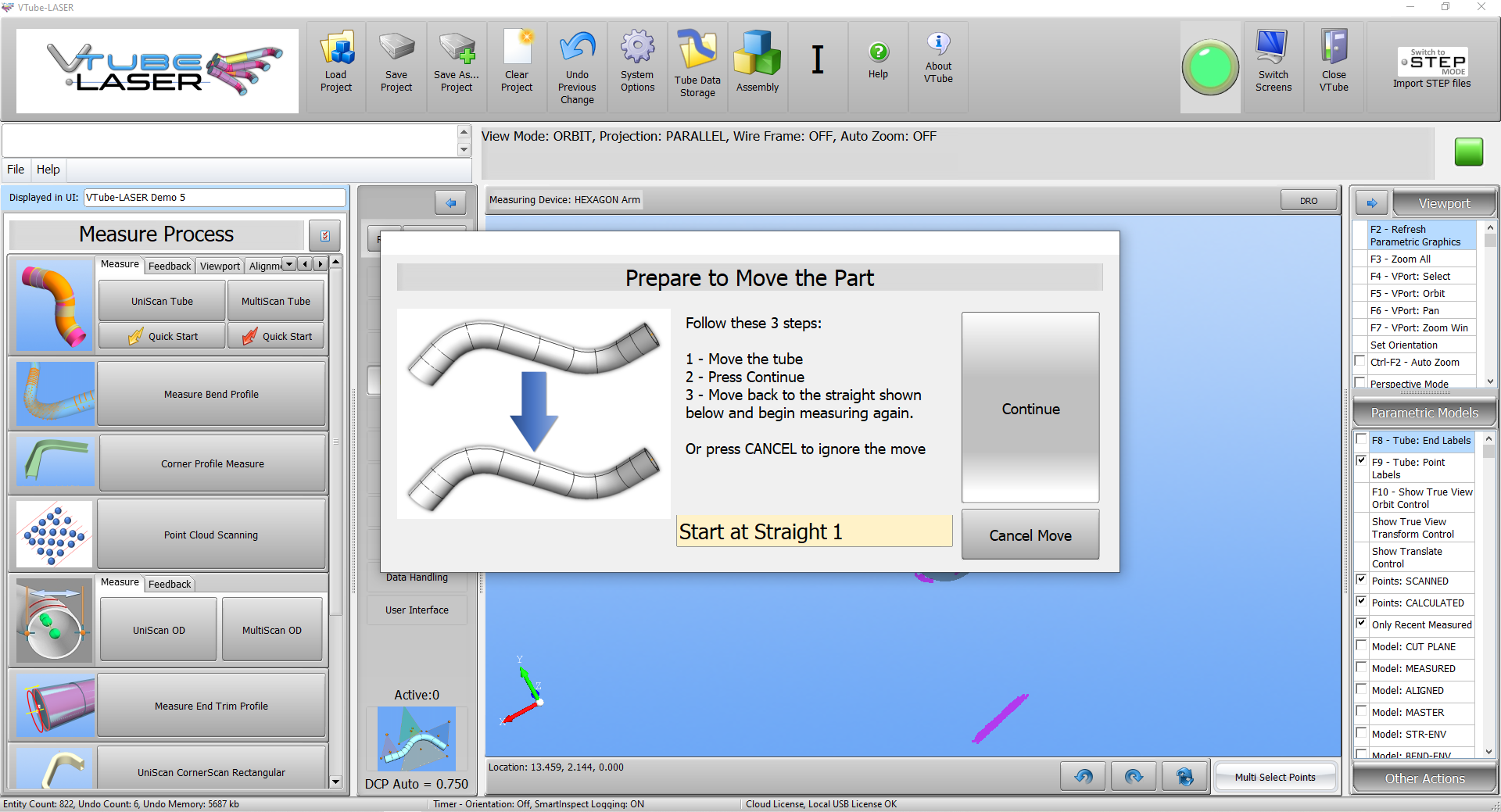Open the Viewport panel header
This screenshot has width=1501, height=812.
coord(1444,203)
